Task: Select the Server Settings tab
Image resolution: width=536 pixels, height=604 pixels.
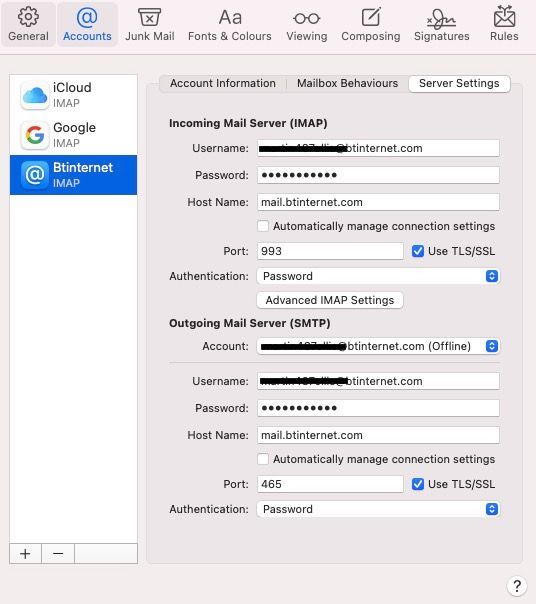Action: click(x=459, y=84)
